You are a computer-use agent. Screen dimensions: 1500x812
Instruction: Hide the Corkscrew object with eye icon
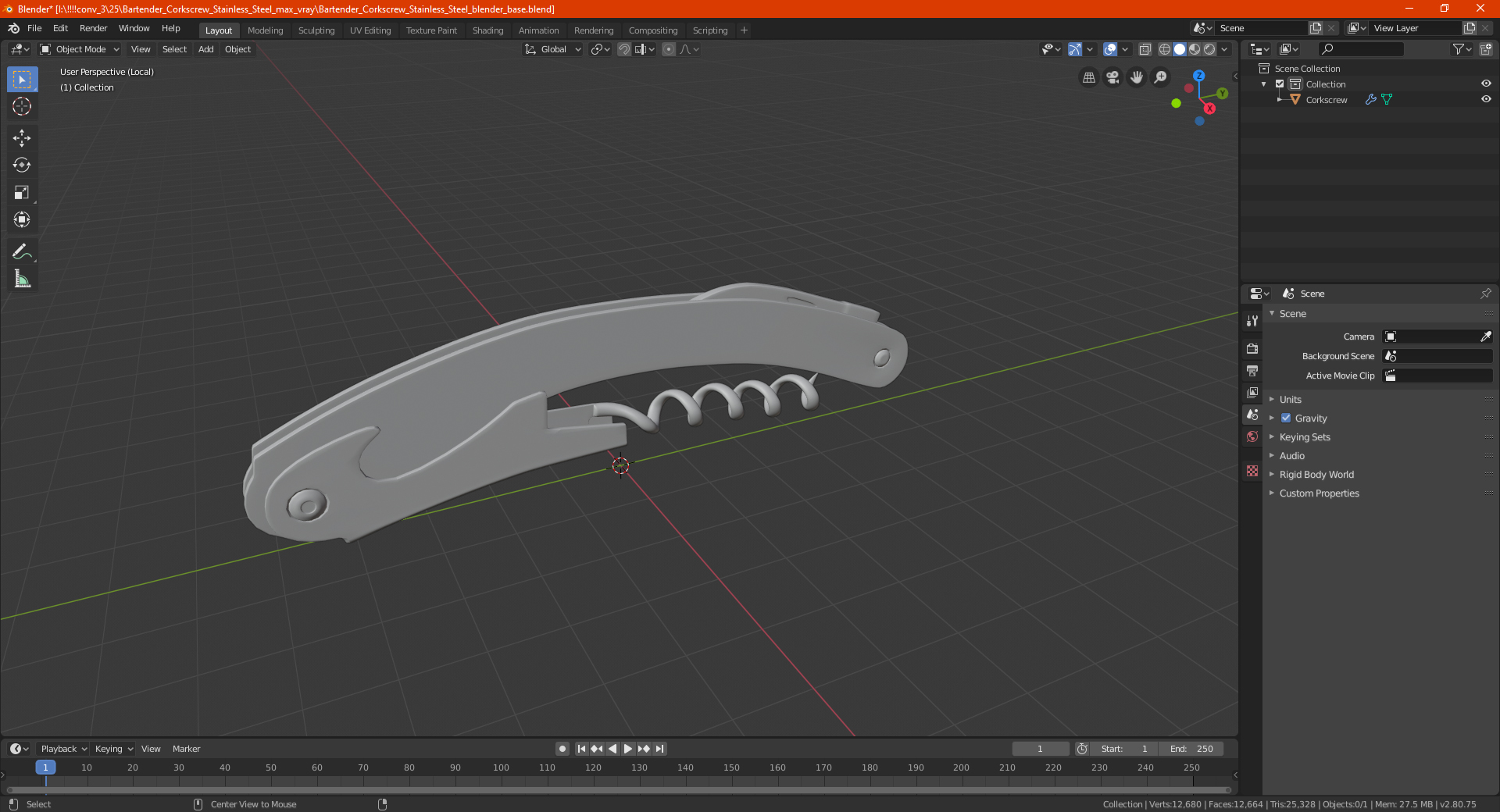[1486, 100]
